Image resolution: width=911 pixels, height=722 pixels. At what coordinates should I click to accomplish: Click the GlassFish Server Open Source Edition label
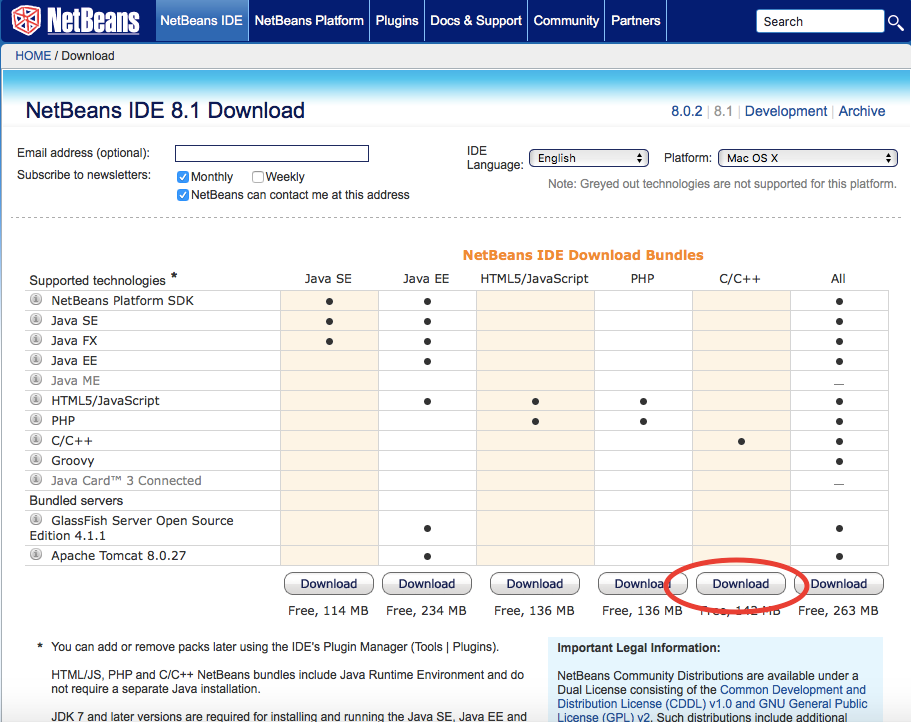tap(131, 527)
